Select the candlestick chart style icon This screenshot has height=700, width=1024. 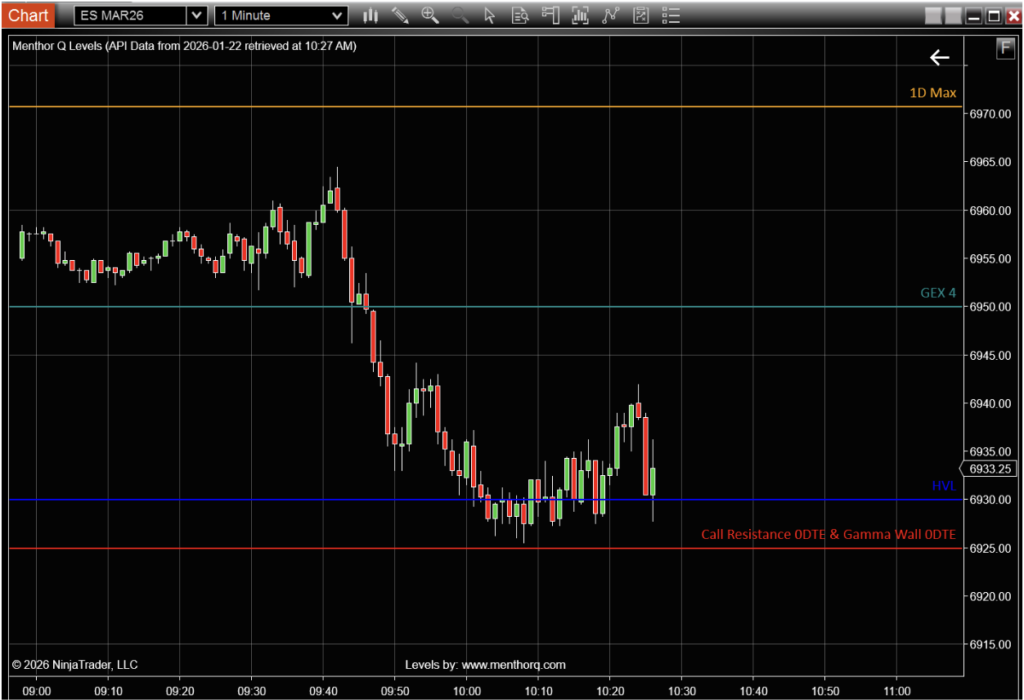click(x=370, y=15)
